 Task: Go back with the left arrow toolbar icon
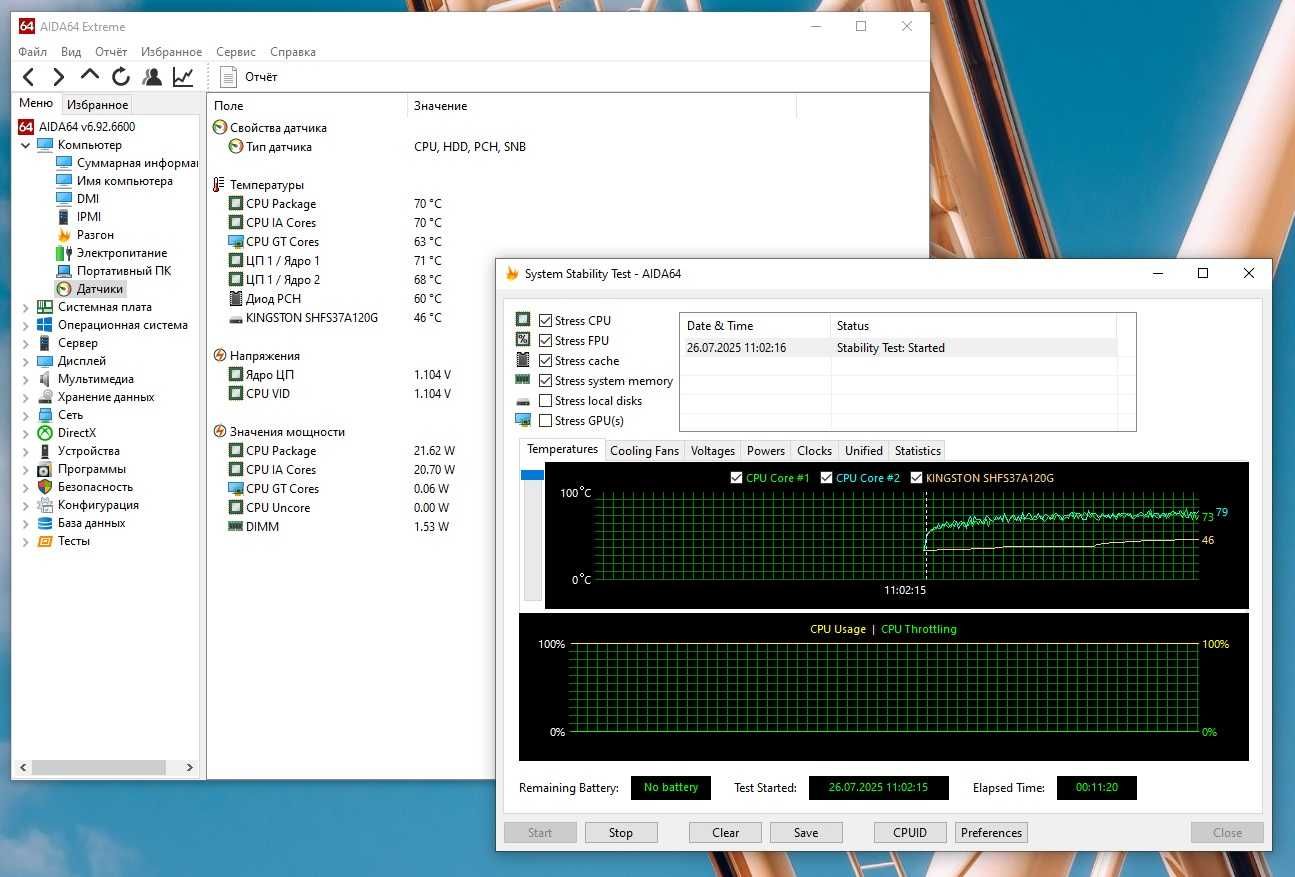tap(29, 77)
